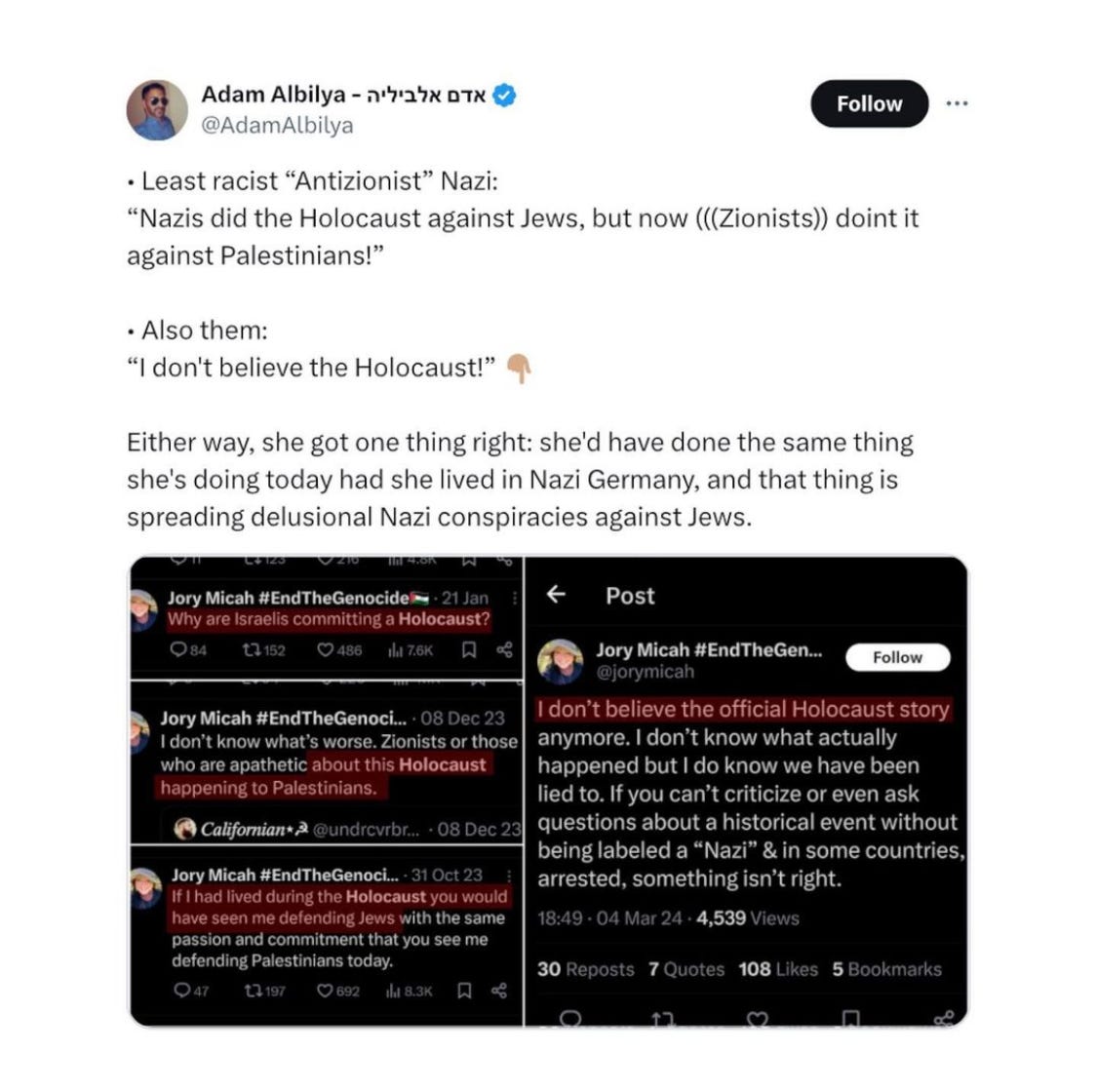Click the views icon showing 7.6K
The image size is (1097, 1092).
396,650
